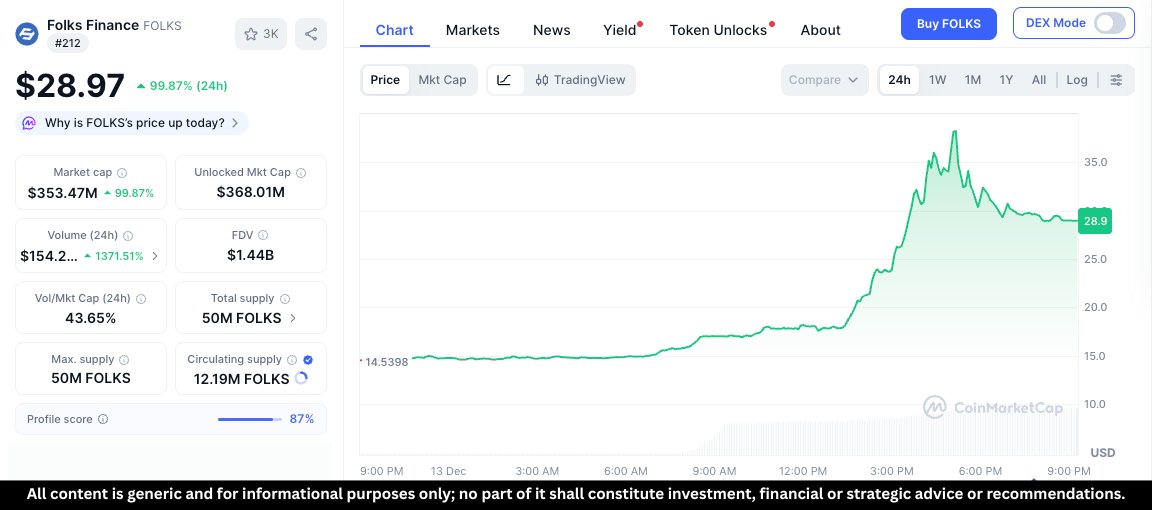Expand Total supply 50M FOLKS chevron
Viewport: 1152px width, 510px height.
pos(293,318)
